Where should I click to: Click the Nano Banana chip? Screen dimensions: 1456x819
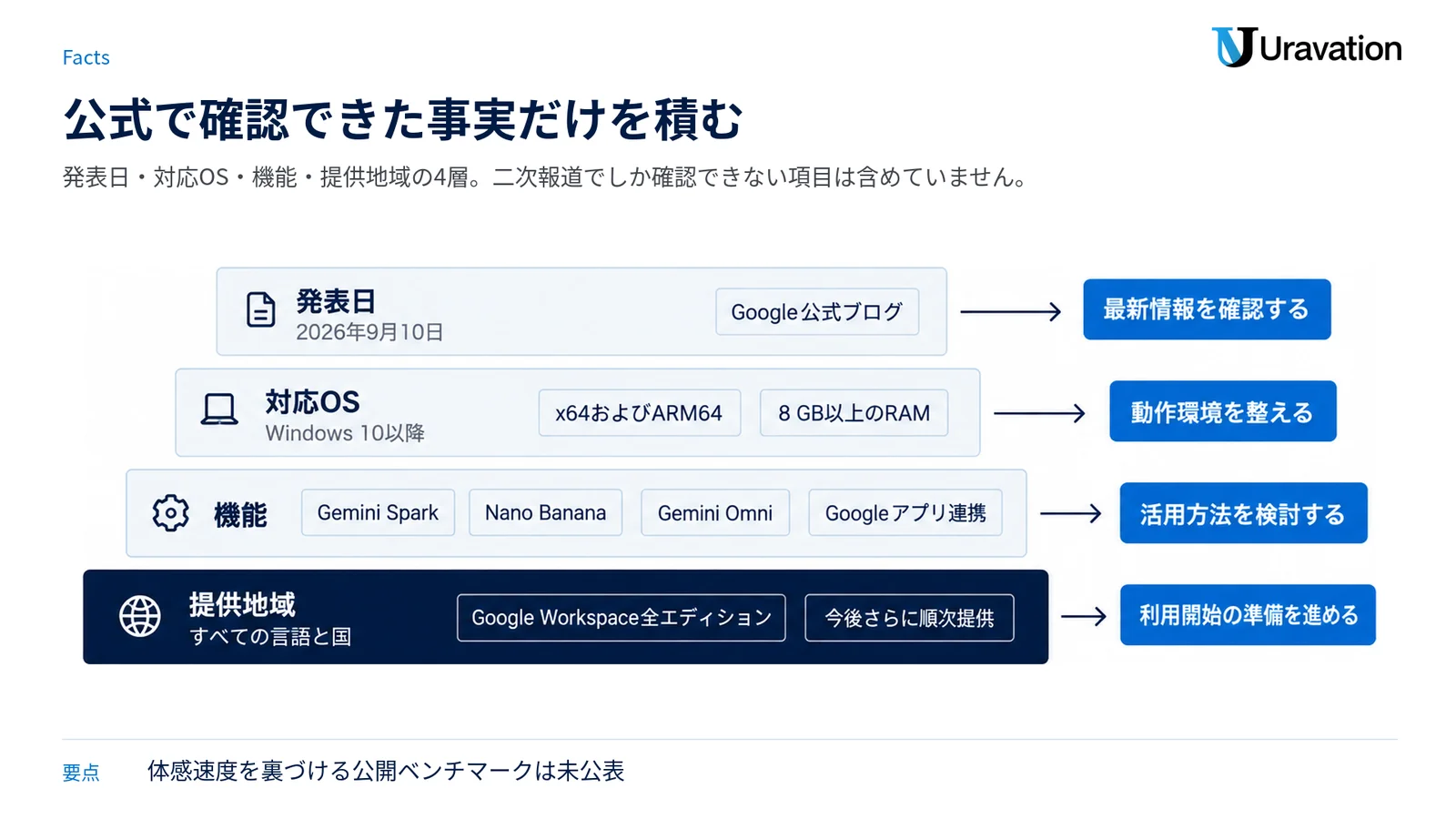(545, 512)
